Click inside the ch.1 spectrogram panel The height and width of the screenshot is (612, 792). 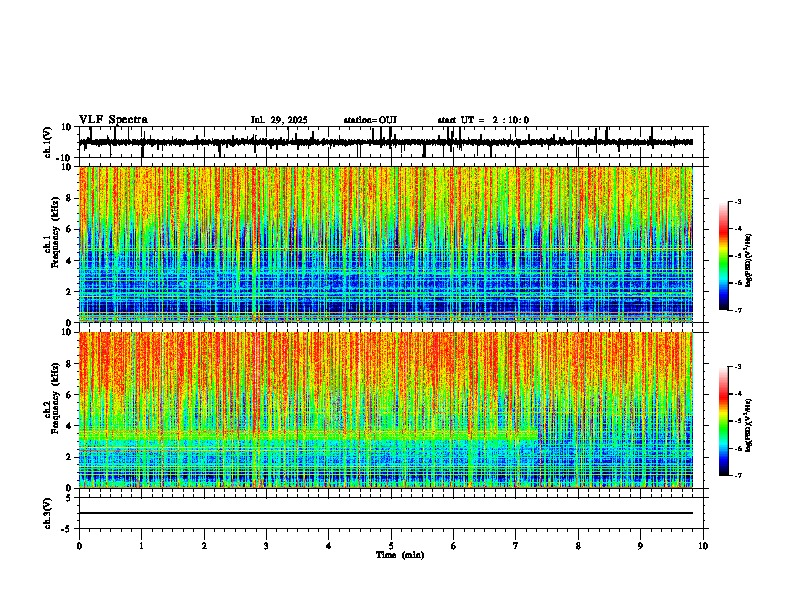386,244
